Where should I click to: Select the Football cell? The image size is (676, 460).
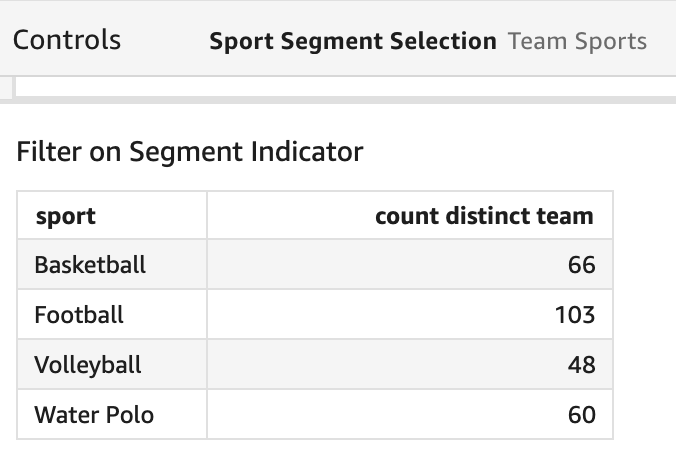point(79,315)
